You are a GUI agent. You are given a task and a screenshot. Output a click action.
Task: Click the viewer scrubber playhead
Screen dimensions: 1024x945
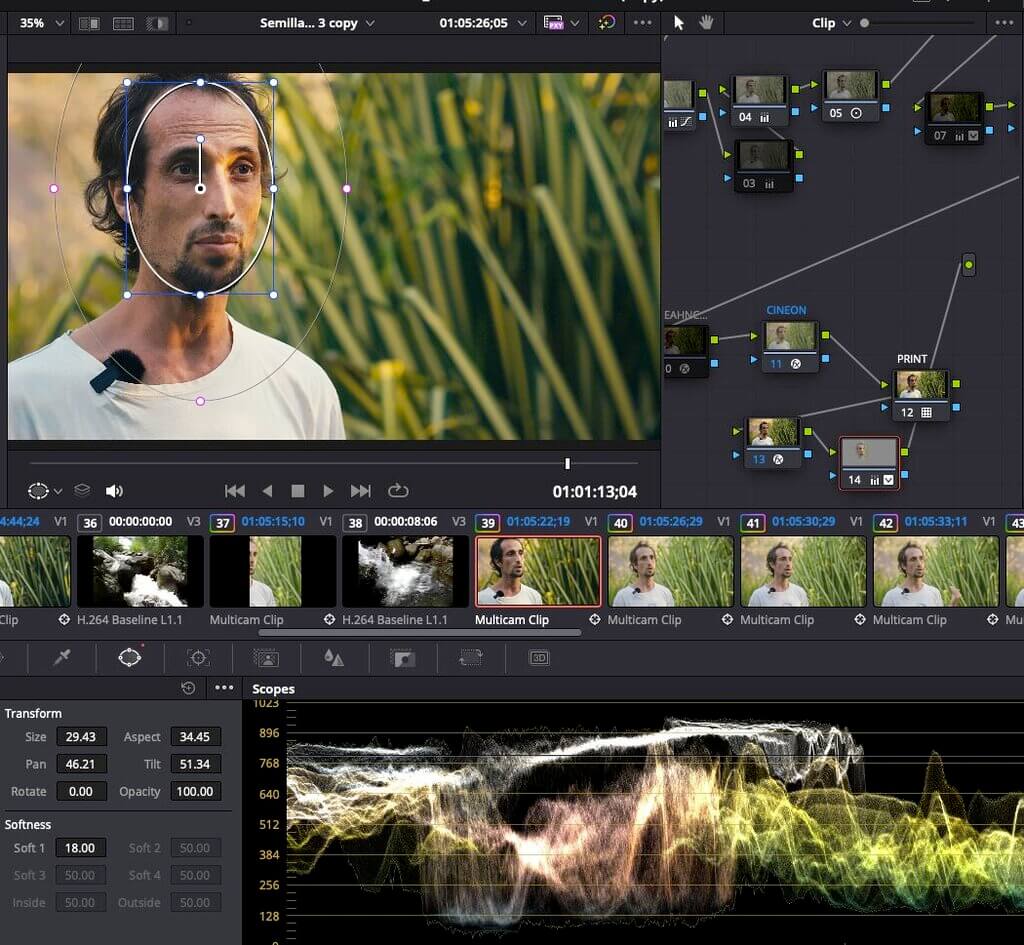(x=567, y=463)
